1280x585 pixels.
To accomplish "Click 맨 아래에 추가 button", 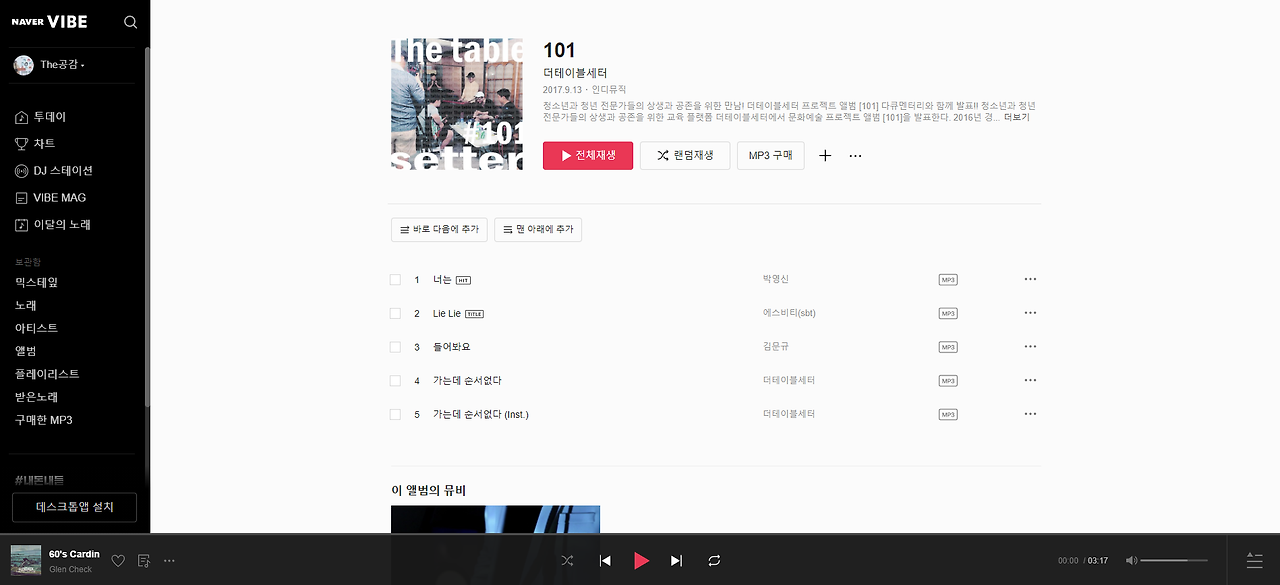I will (x=538, y=230).
